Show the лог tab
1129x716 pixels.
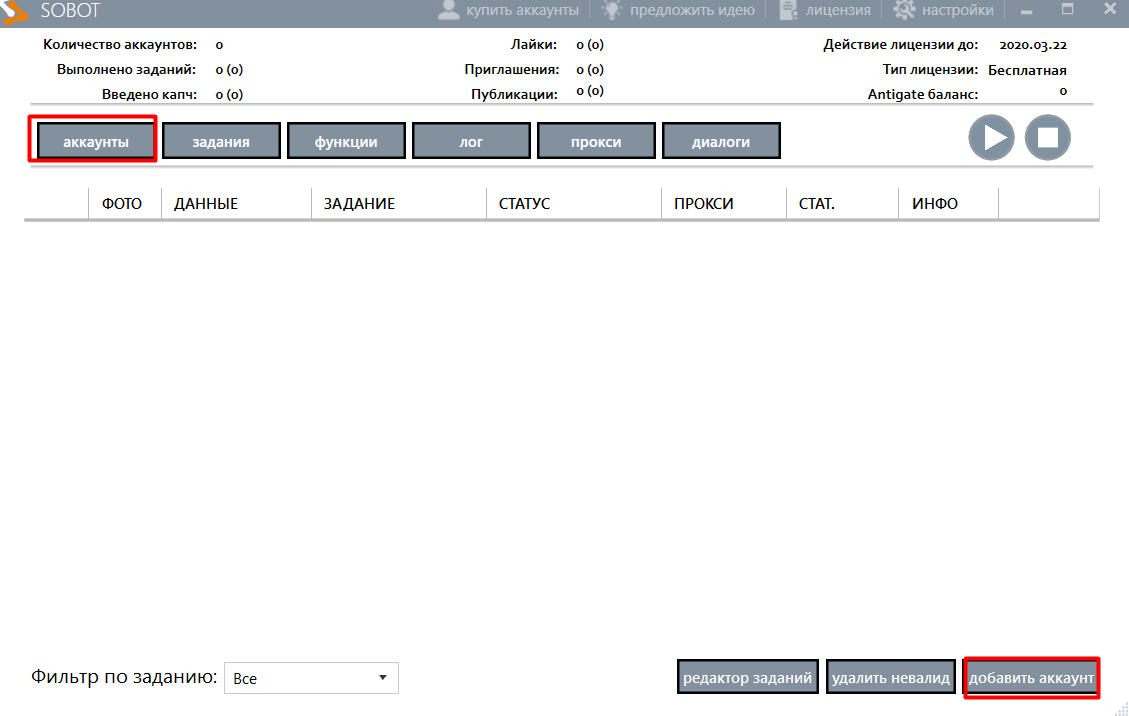(x=471, y=142)
